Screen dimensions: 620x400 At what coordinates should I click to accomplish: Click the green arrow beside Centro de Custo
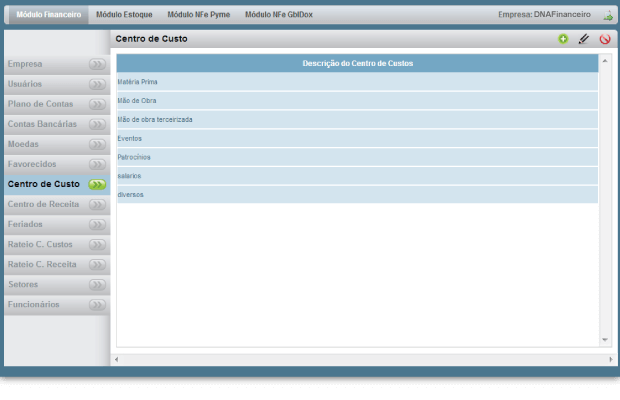click(x=97, y=184)
